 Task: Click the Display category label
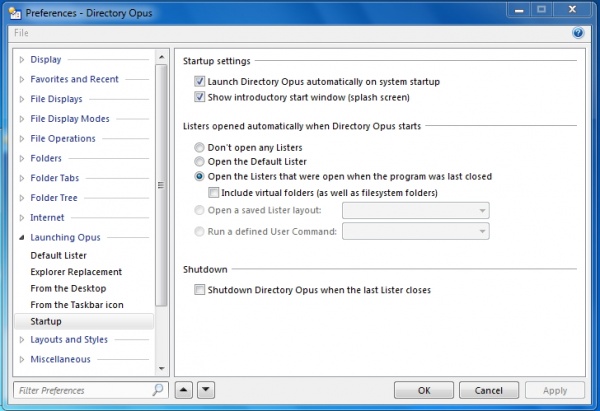point(46,60)
